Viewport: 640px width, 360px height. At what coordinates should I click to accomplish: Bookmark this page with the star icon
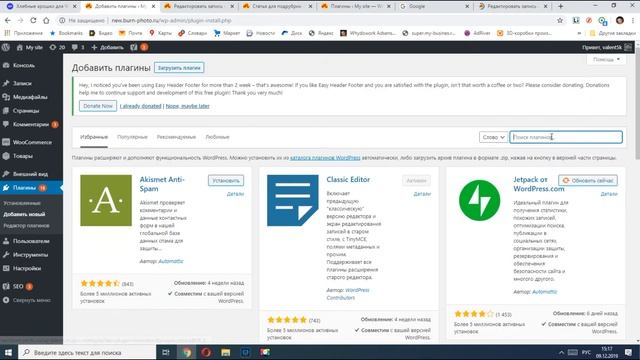pos(560,20)
